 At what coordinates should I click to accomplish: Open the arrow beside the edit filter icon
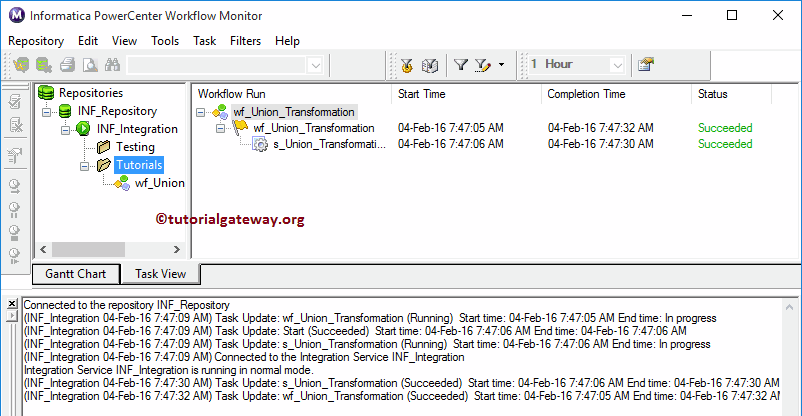point(501,64)
